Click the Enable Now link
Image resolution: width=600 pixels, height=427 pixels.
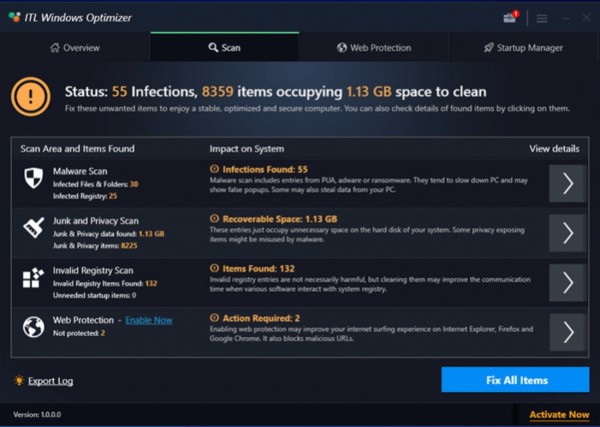click(149, 320)
